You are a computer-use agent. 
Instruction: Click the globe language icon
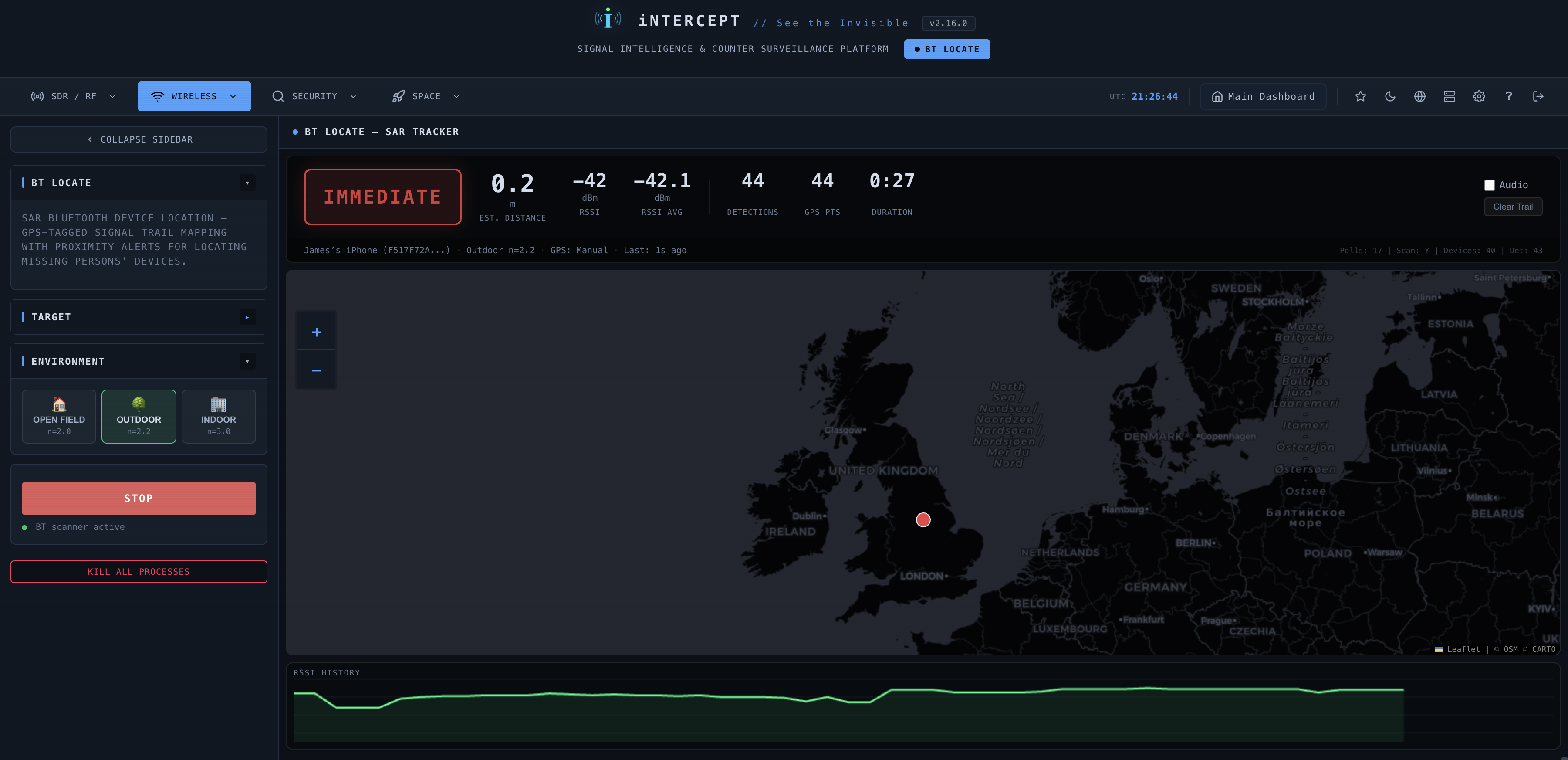point(1420,96)
